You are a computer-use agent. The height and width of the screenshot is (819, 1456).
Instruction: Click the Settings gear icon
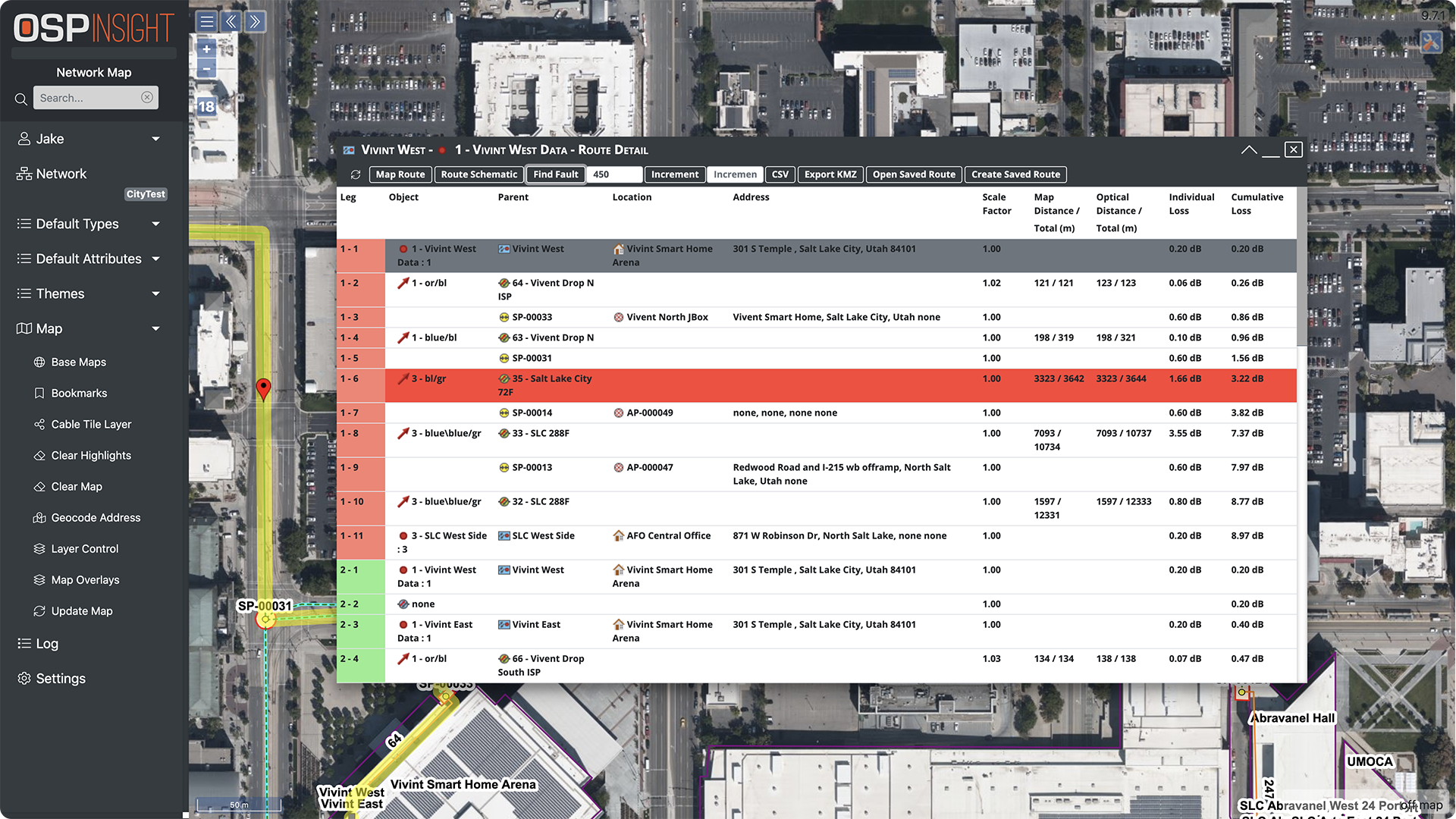click(x=24, y=679)
